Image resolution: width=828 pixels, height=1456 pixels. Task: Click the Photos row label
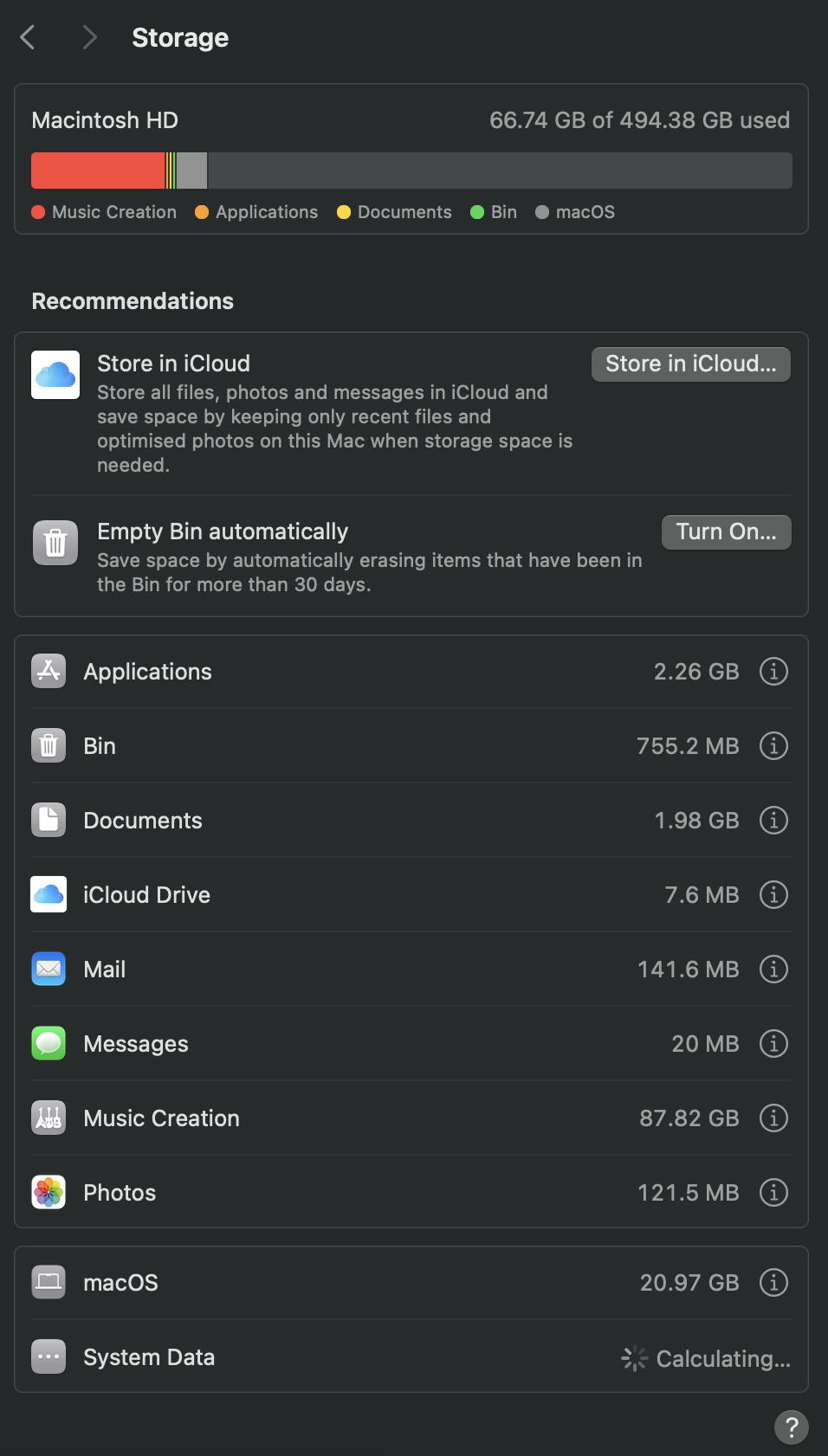tap(120, 1193)
